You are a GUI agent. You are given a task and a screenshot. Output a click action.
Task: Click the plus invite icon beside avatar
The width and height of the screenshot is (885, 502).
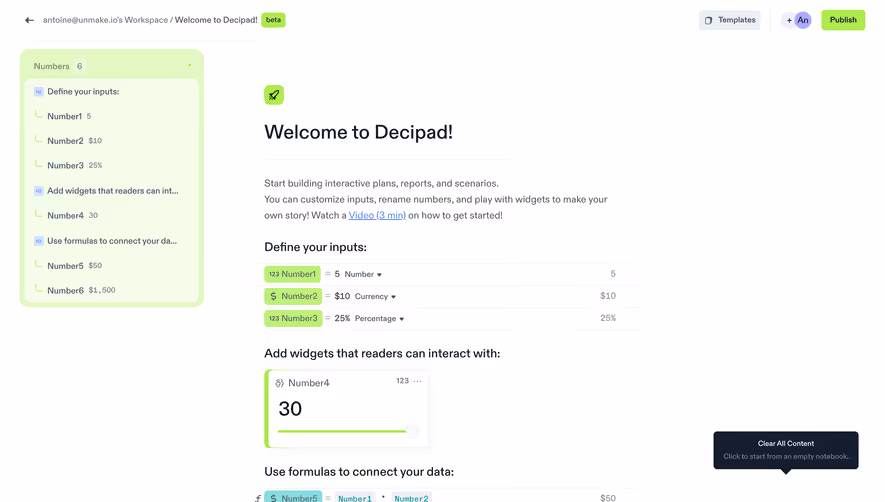coord(788,20)
